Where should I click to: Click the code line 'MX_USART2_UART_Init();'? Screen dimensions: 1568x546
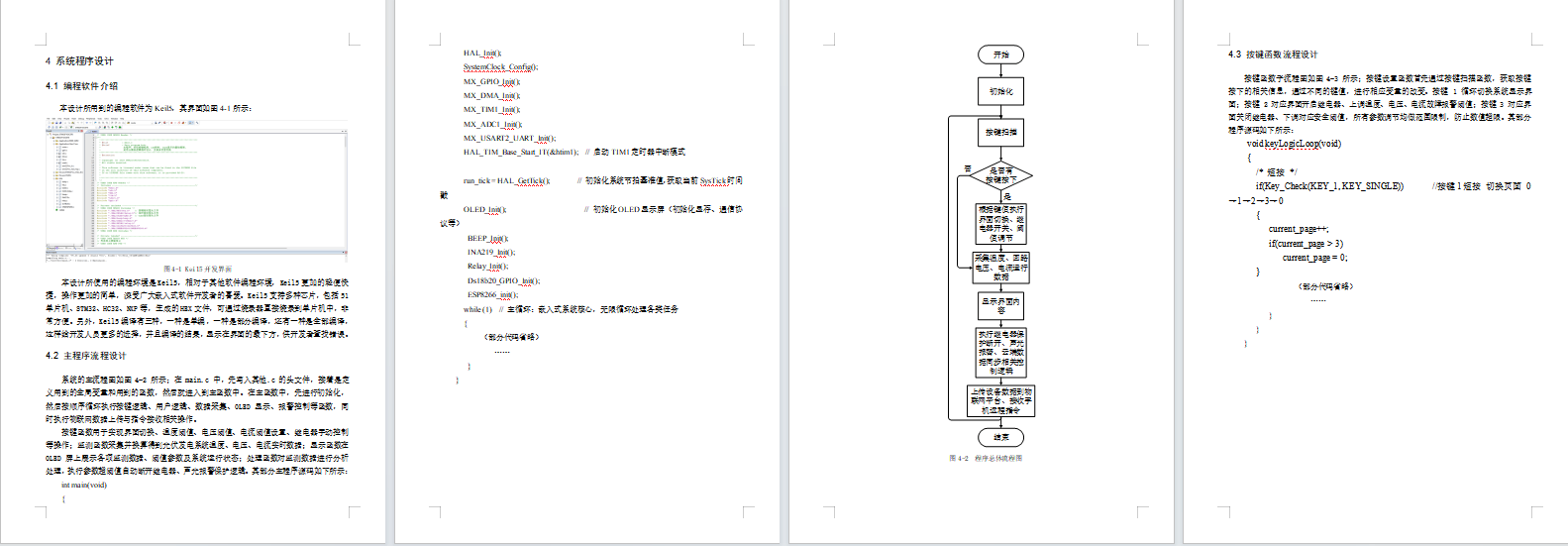(509, 139)
